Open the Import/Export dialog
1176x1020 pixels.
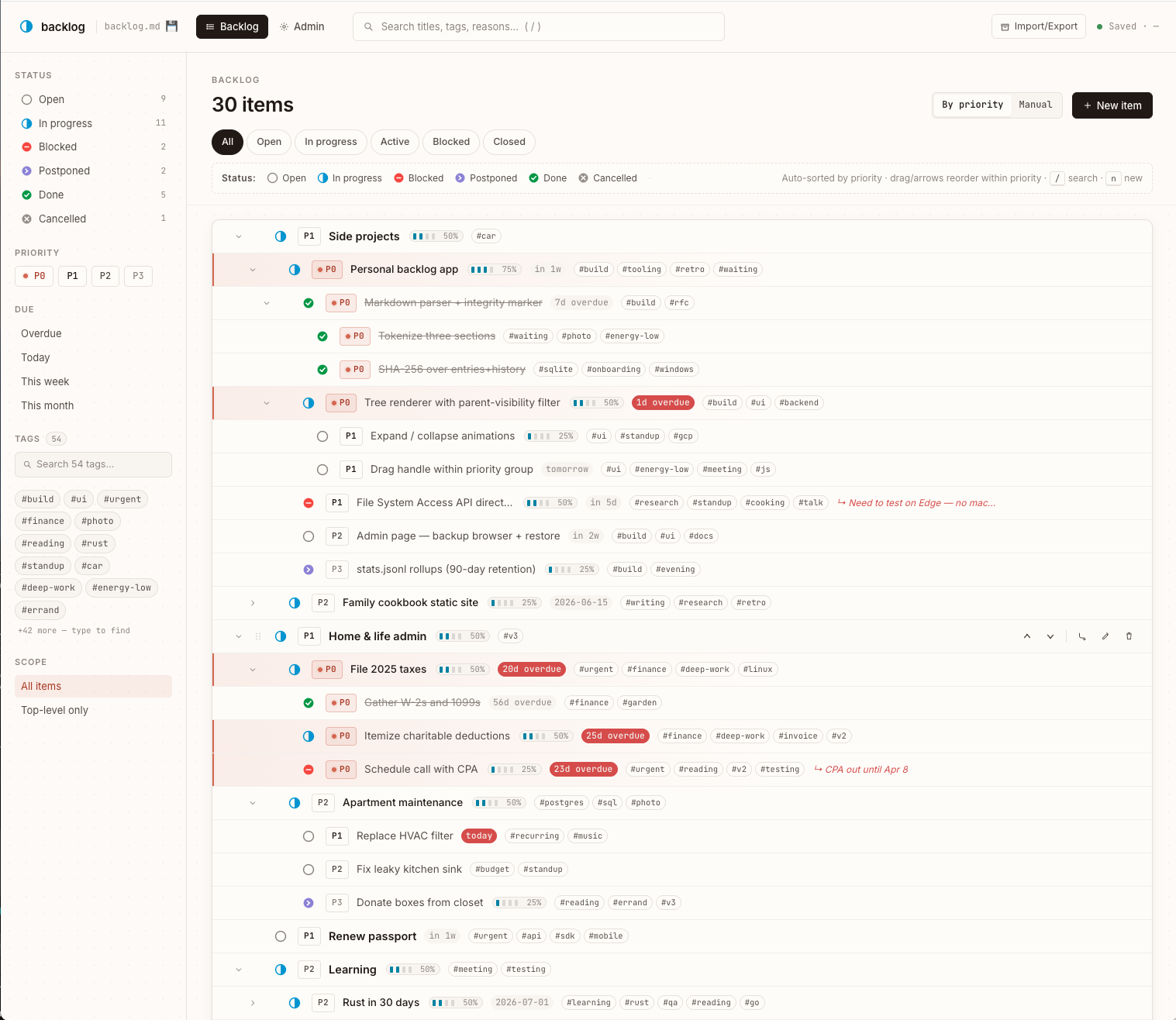pyautogui.click(x=1038, y=26)
